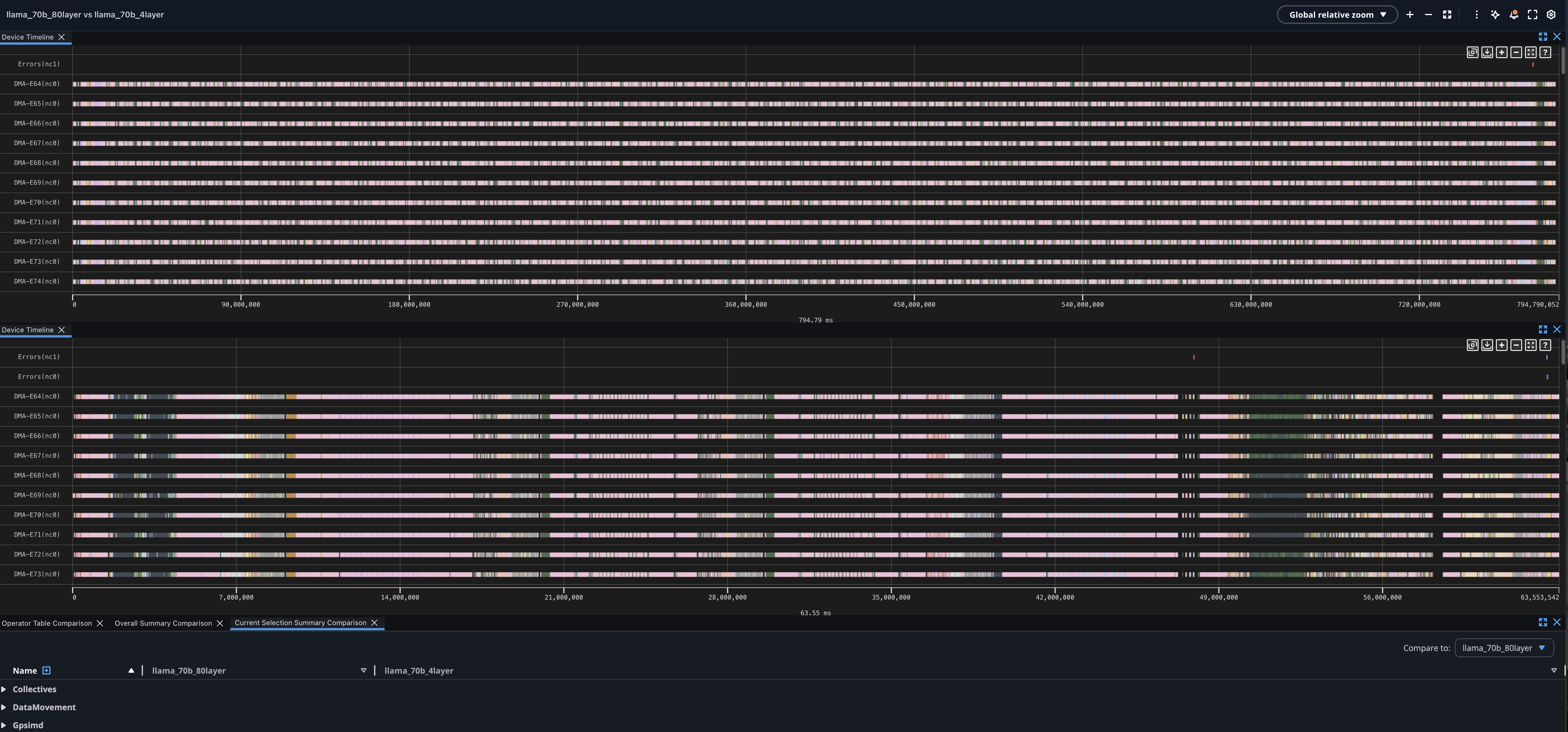Expand the DataMovement row
The width and height of the screenshot is (1568, 732).
4,707
